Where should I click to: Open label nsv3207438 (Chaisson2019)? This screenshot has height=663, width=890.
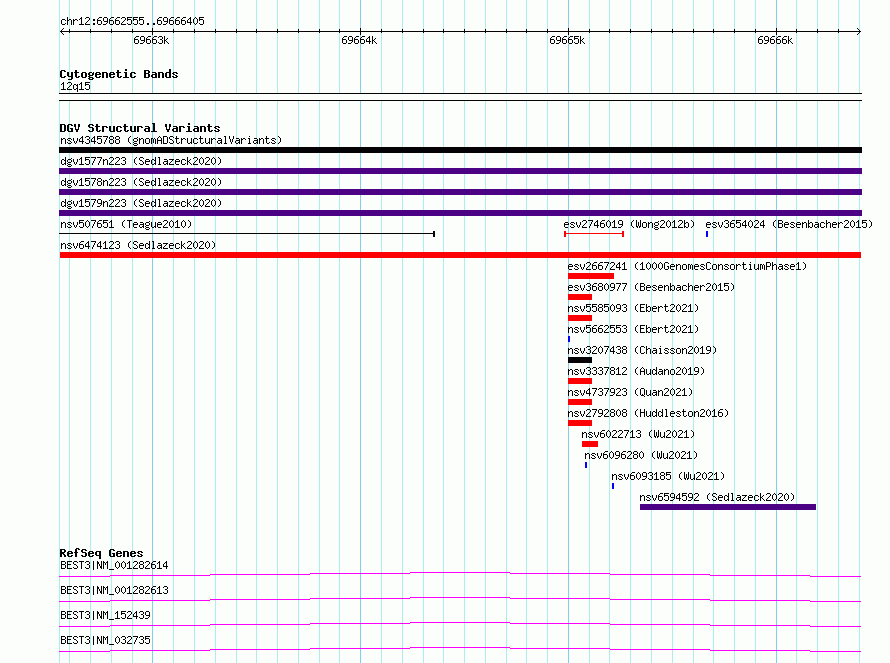pos(642,350)
